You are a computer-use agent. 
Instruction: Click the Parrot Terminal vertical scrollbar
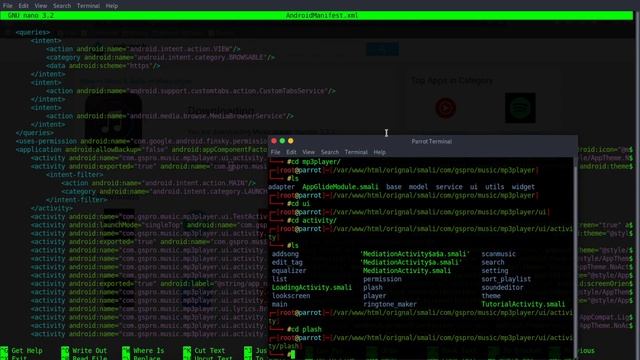[x=576, y=257]
